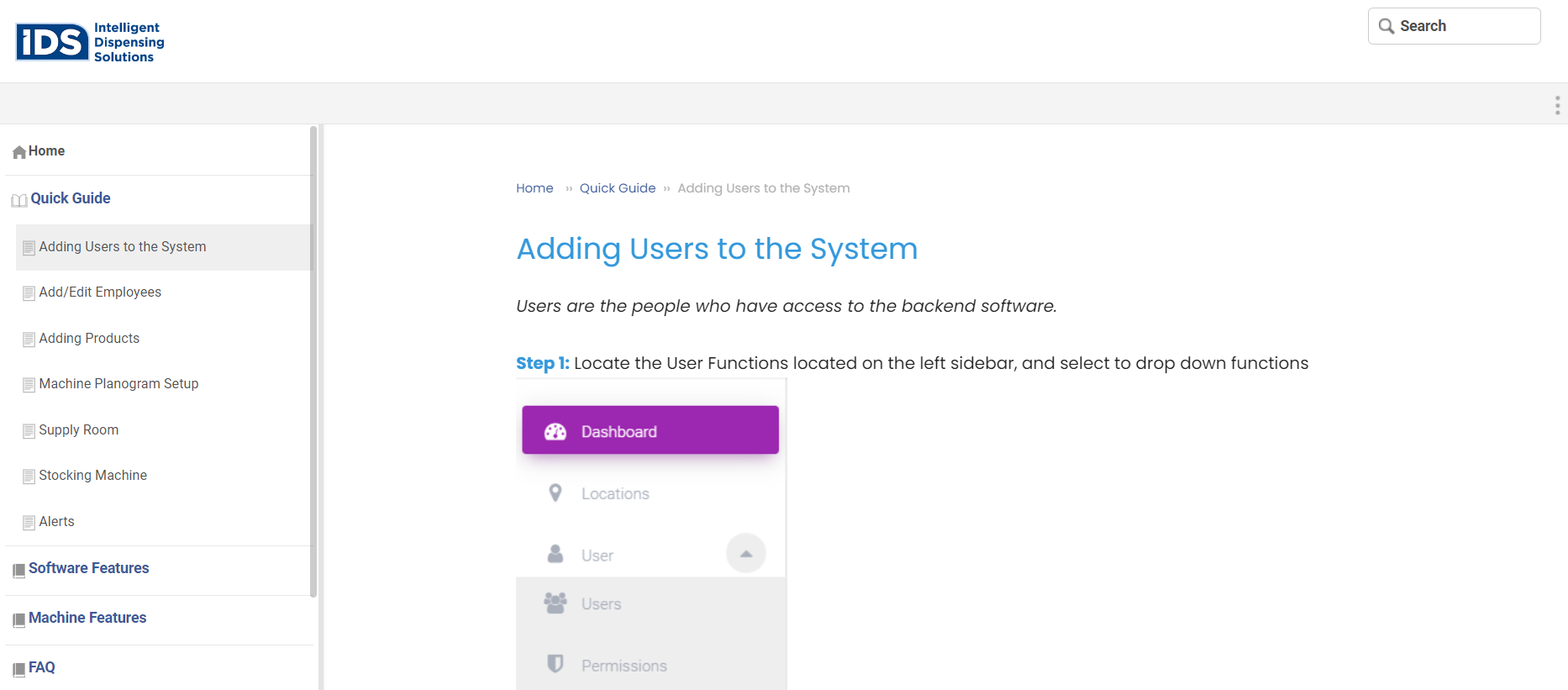Click the page icon beside Machine Planogram Setup
1568x690 pixels.
29,385
